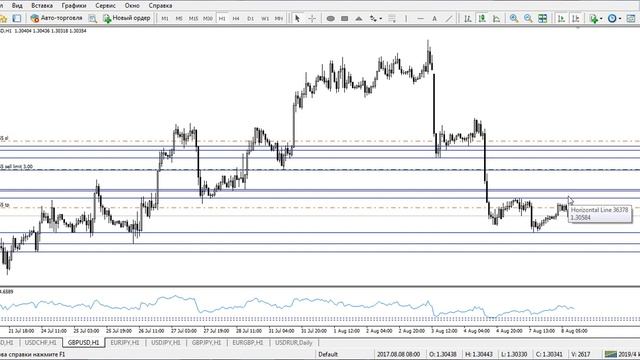This screenshot has height=360, width=640.
Task: Open the favorites star icon in toolbar
Action: pos(3,18)
